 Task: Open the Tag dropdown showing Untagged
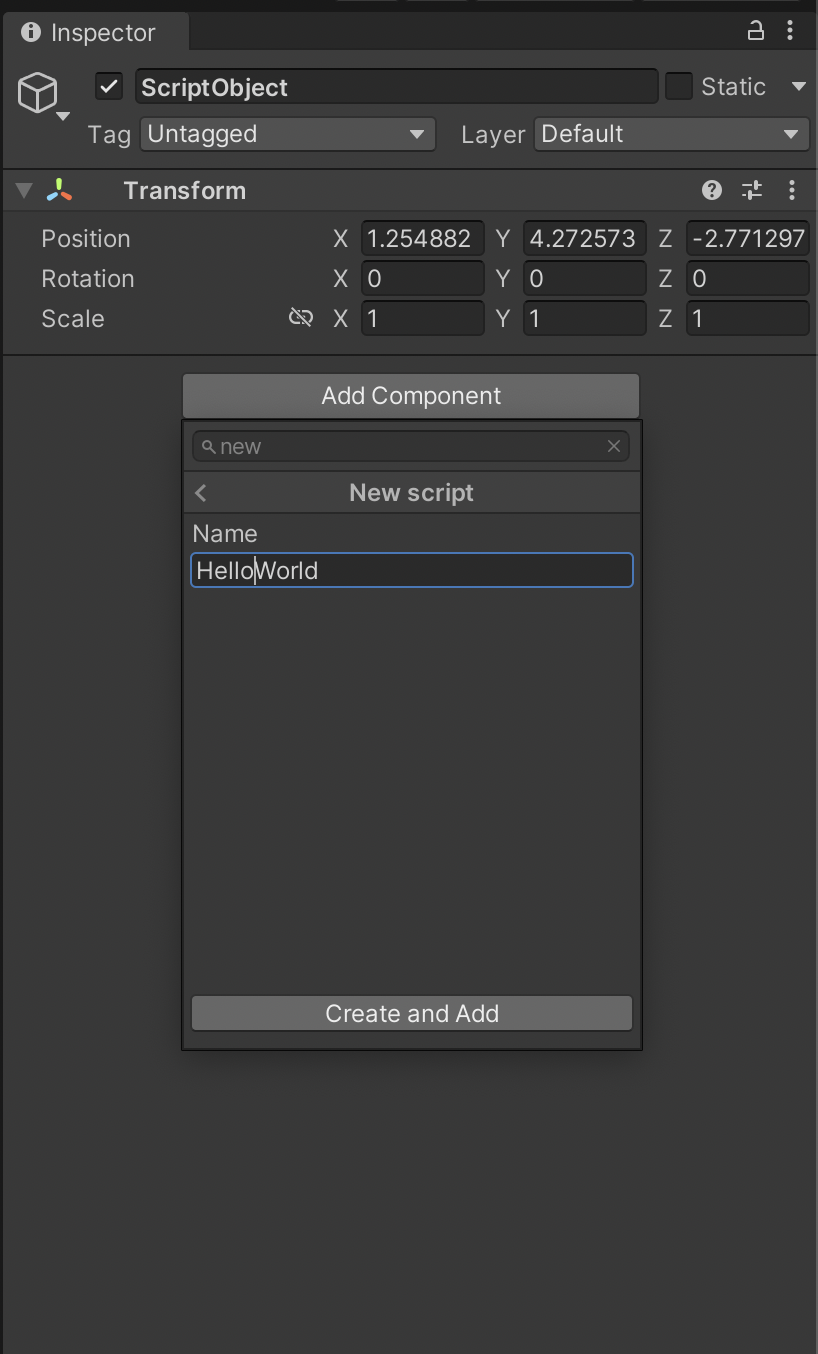(287, 134)
